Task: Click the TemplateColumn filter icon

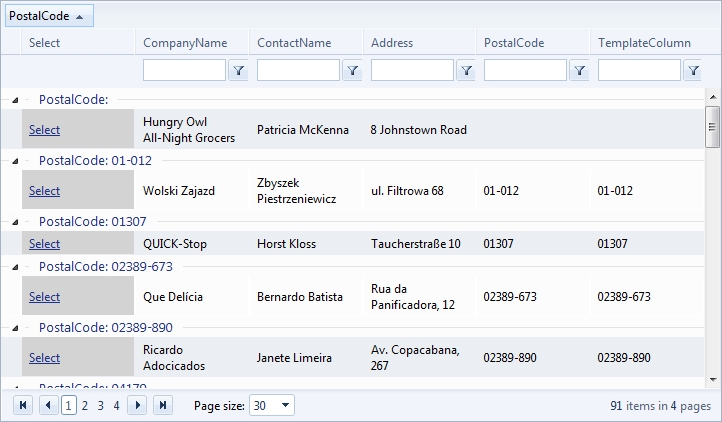Action: coord(693,71)
